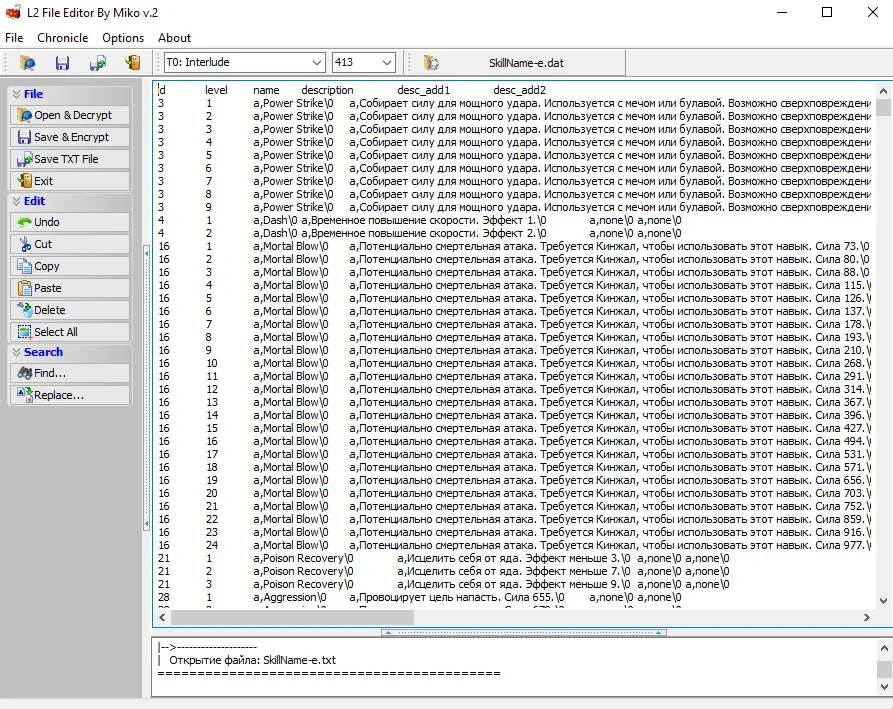The image size is (893, 709).
Task: Click the desc_add1 column header text
Action: tap(423, 90)
